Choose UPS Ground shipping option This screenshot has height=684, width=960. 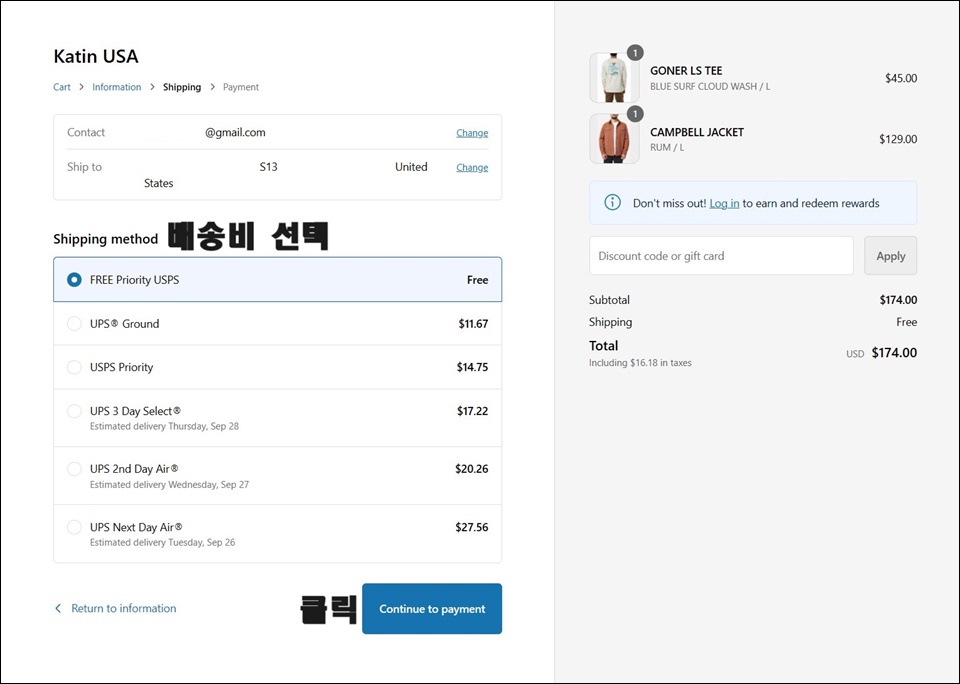click(74, 324)
